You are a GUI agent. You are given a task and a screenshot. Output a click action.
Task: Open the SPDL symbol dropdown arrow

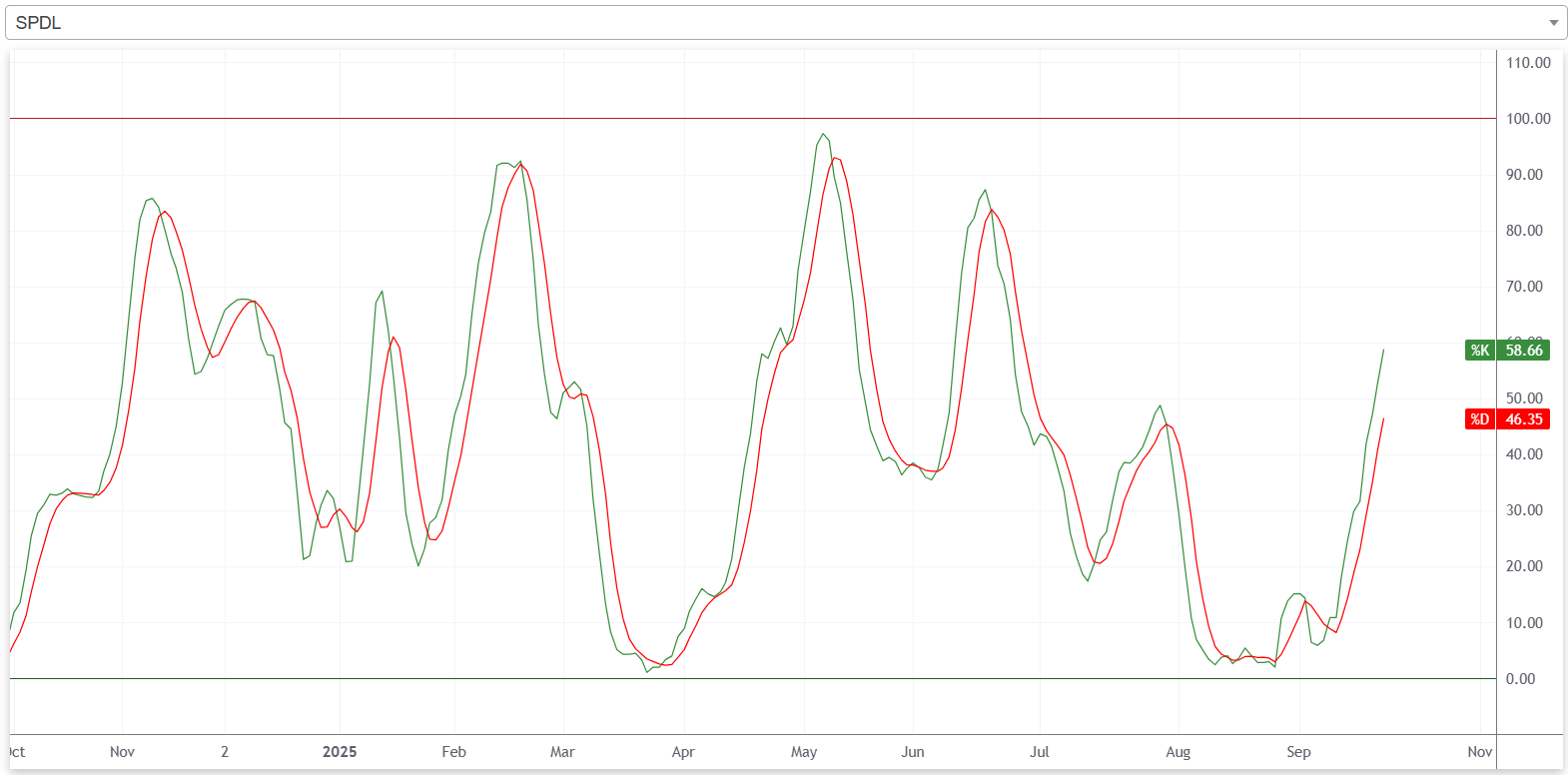(x=1553, y=23)
